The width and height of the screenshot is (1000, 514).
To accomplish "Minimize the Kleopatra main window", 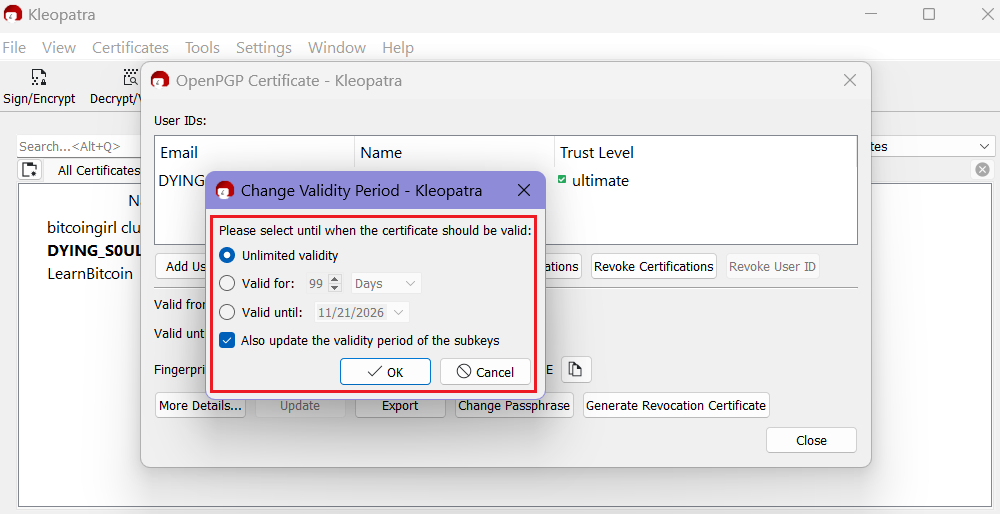I will pos(871,14).
